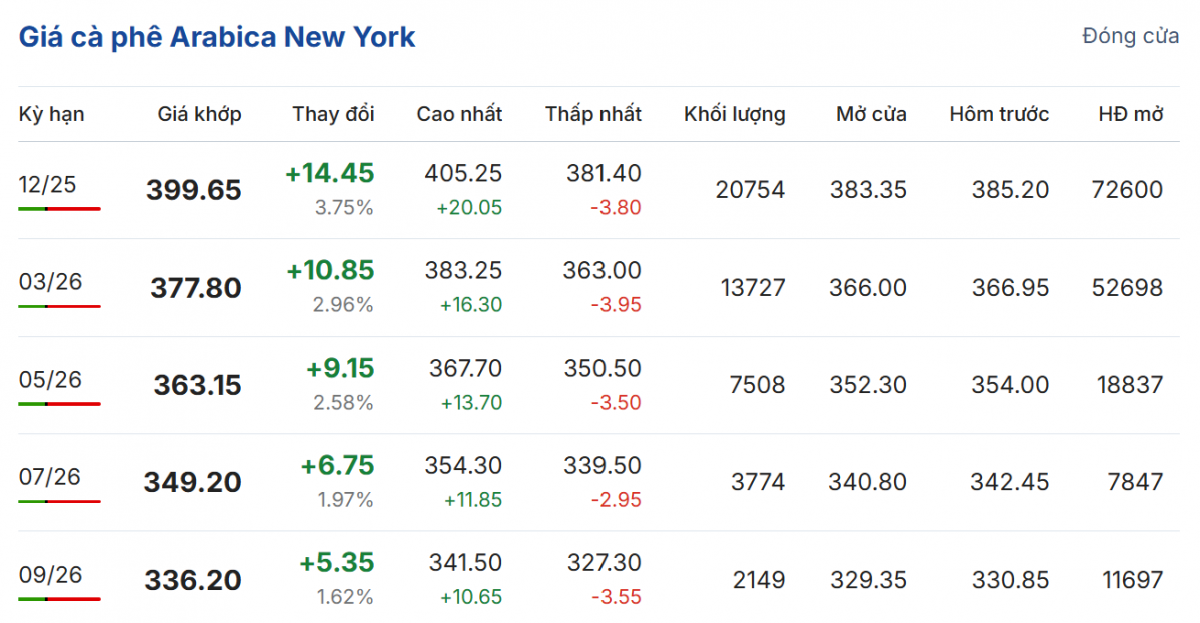Click the 399.65 matched price
Image resolution: width=1200 pixels, height=623 pixels.
pyautogui.click(x=194, y=190)
